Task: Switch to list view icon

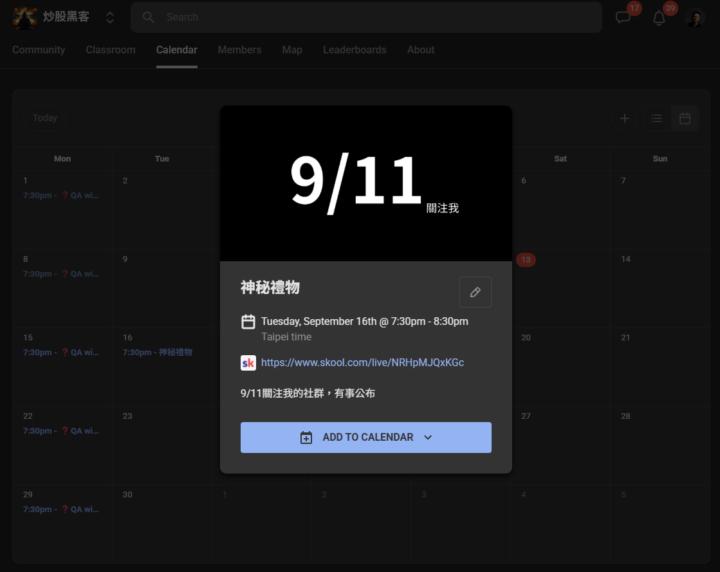Action: (657, 118)
